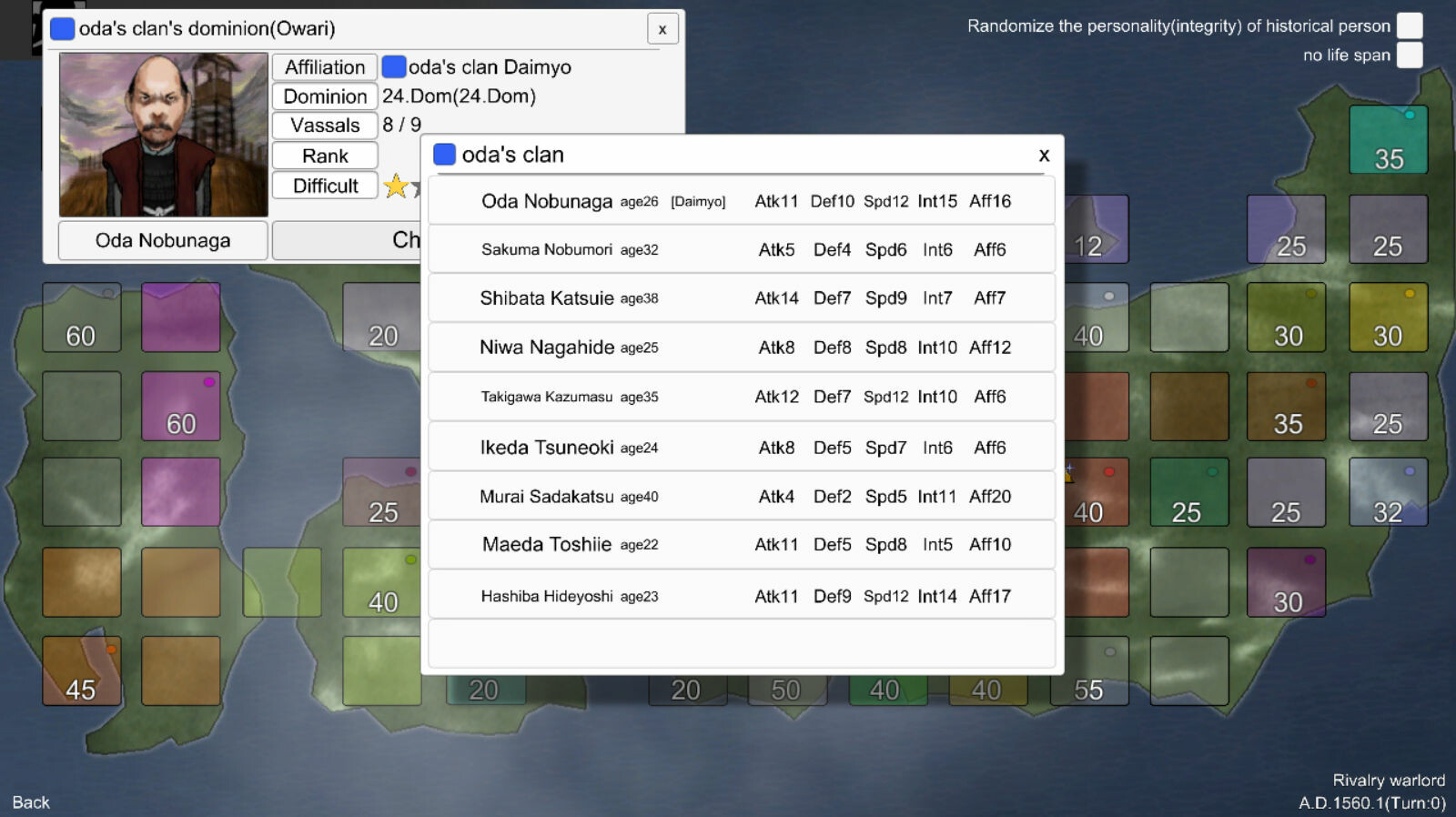Toggle the no life span checkbox
Screen dimensions: 1456x817
coord(1409,55)
